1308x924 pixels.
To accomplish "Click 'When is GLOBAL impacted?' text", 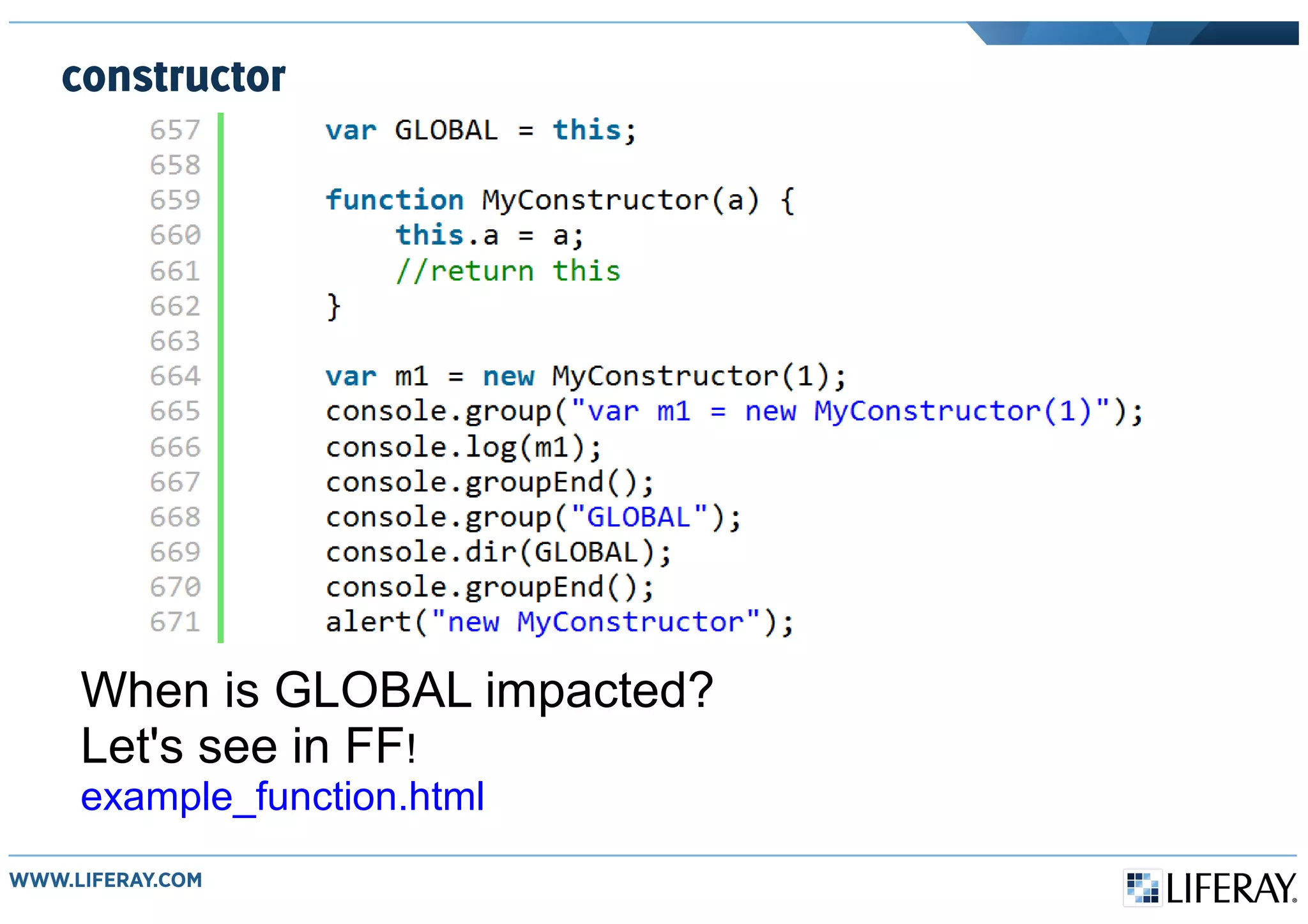I will point(396,690).
